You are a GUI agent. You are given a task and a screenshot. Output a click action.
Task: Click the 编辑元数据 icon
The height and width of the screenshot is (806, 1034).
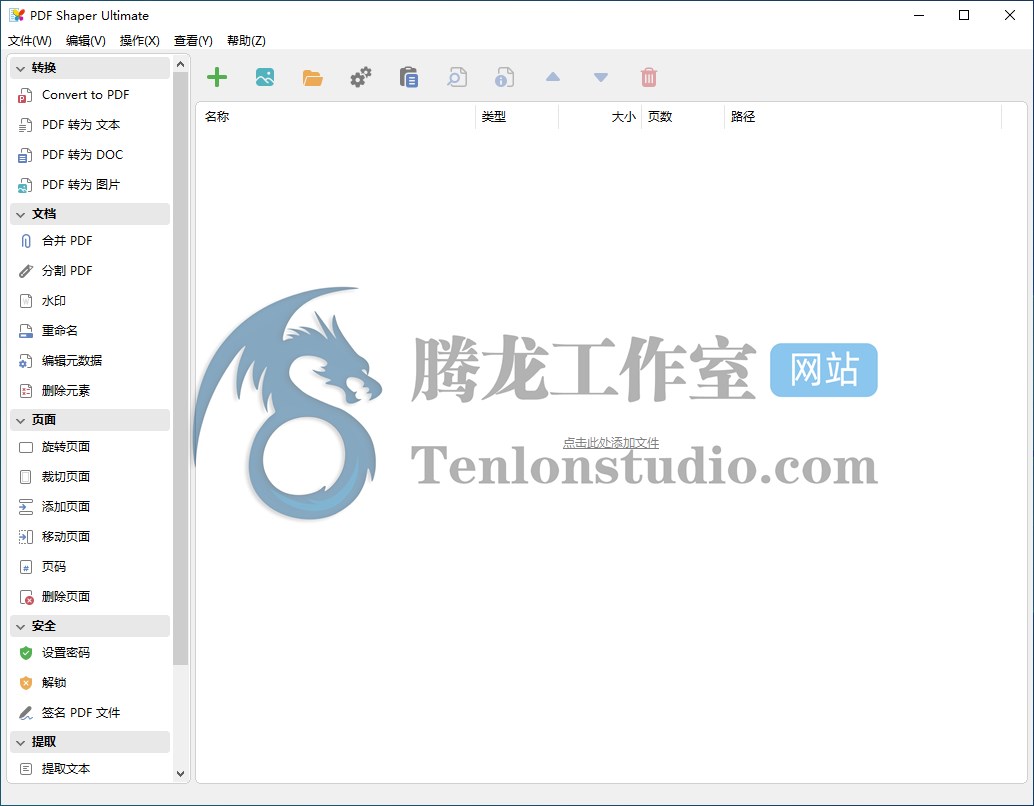point(25,361)
